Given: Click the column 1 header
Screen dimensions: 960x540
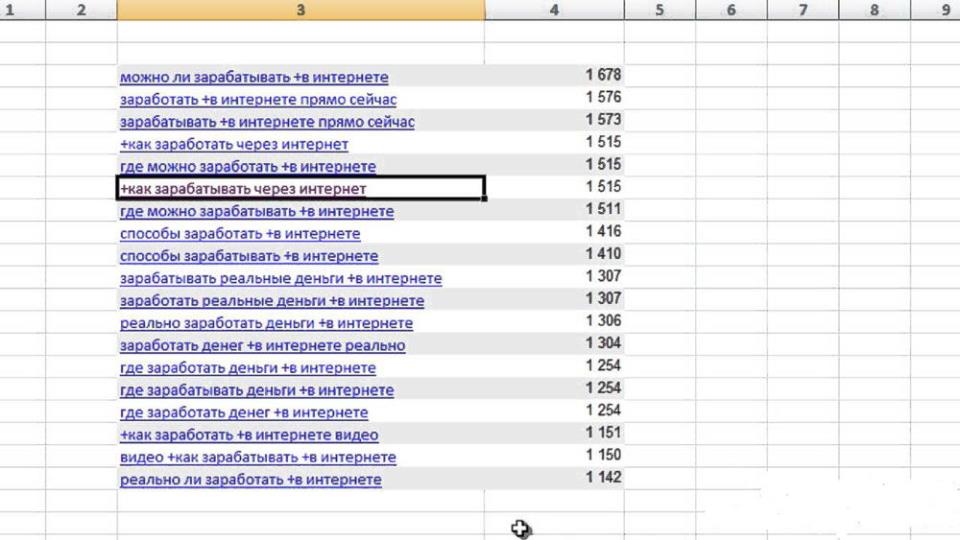Looking at the screenshot, I should 11,10.
